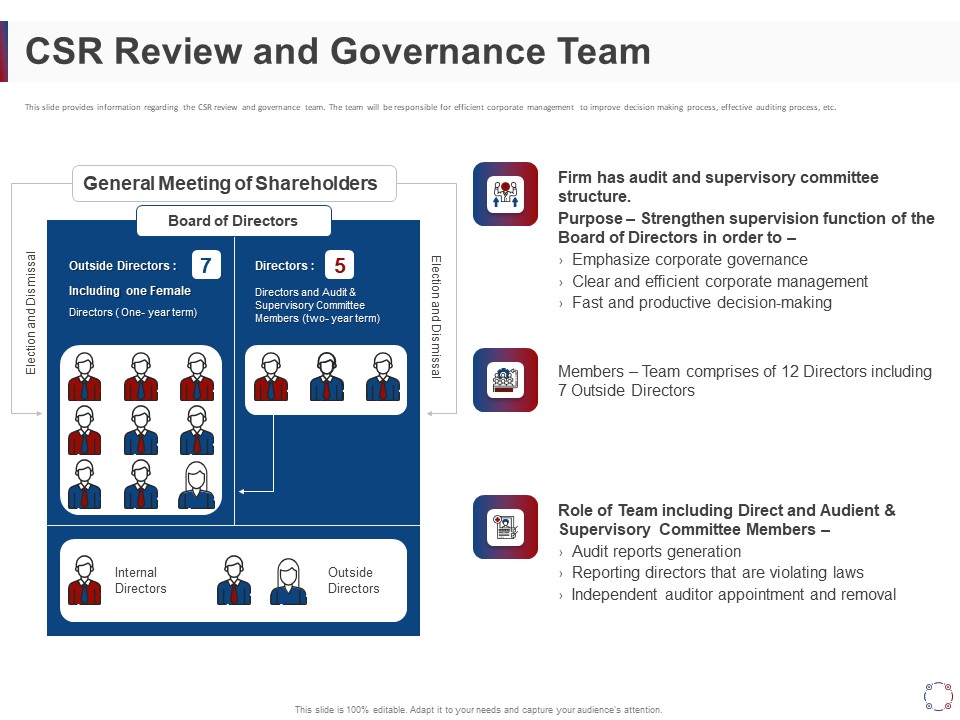This screenshot has height=720, width=960.
Task: Select the 'Emphasize corporate governance' bullet
Action: [690, 260]
